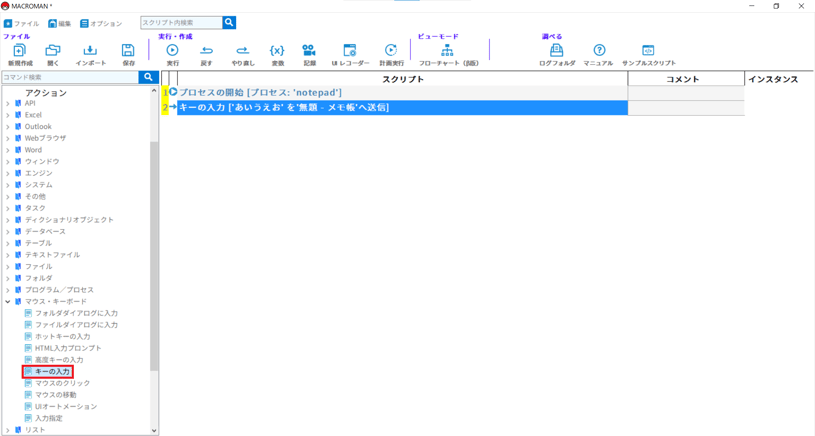Viewport: 815px width, 436px height.
Task: Expand the エンジン category
Action: point(7,173)
